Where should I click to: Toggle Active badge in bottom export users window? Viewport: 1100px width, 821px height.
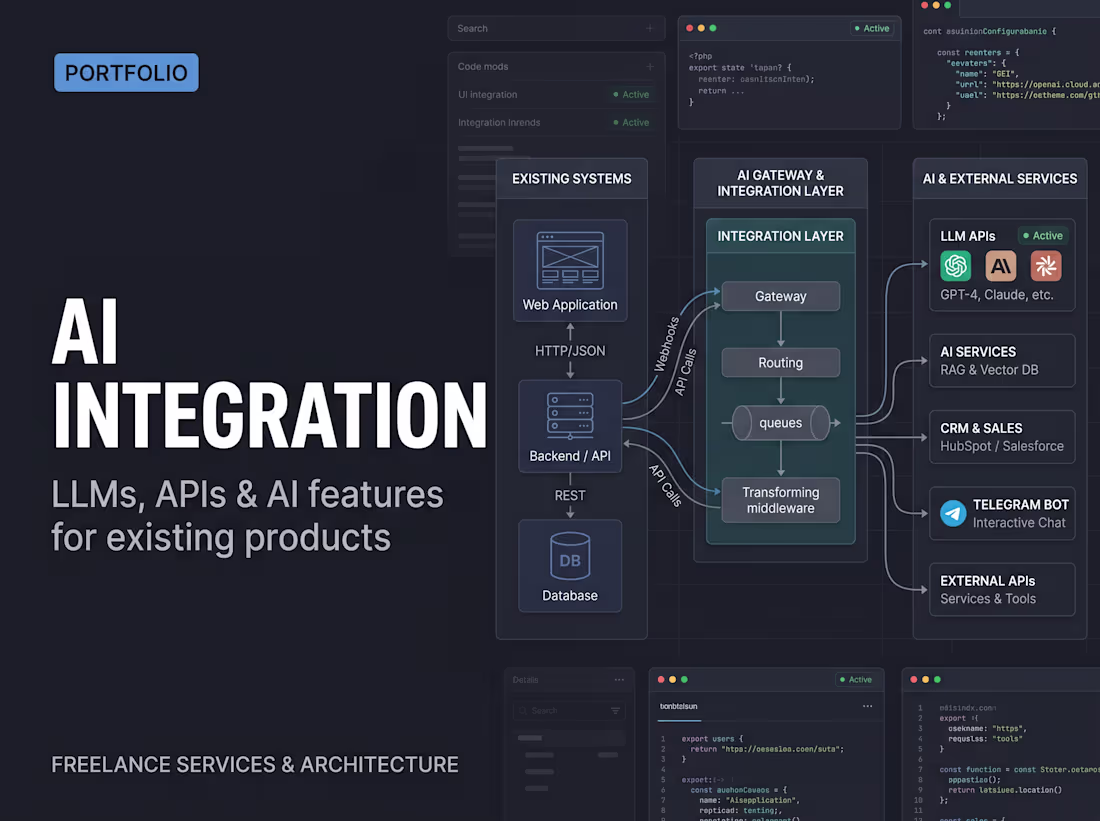[x=856, y=679]
